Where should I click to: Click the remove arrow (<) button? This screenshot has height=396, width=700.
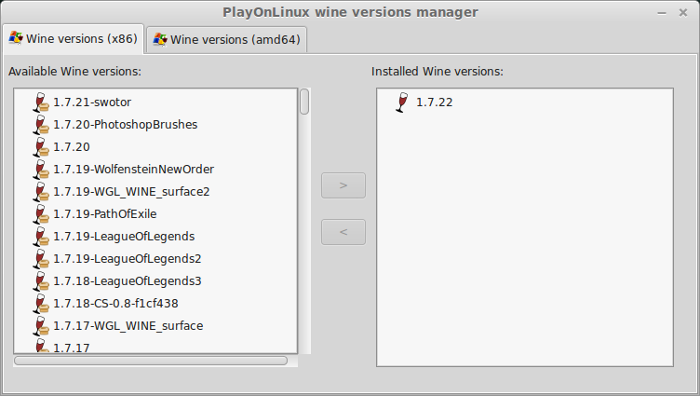tap(343, 232)
